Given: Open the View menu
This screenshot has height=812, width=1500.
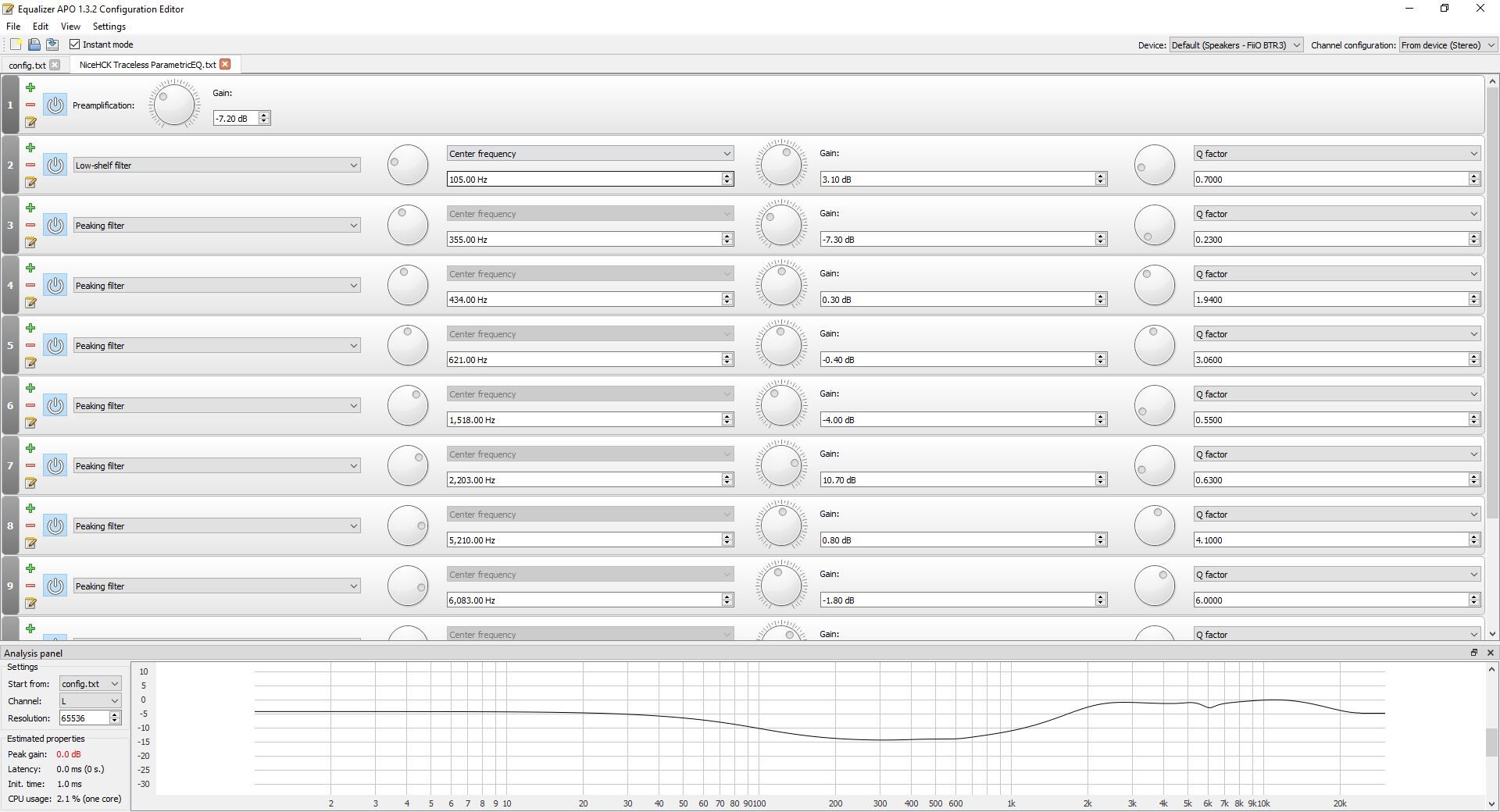Looking at the screenshot, I should point(70,27).
